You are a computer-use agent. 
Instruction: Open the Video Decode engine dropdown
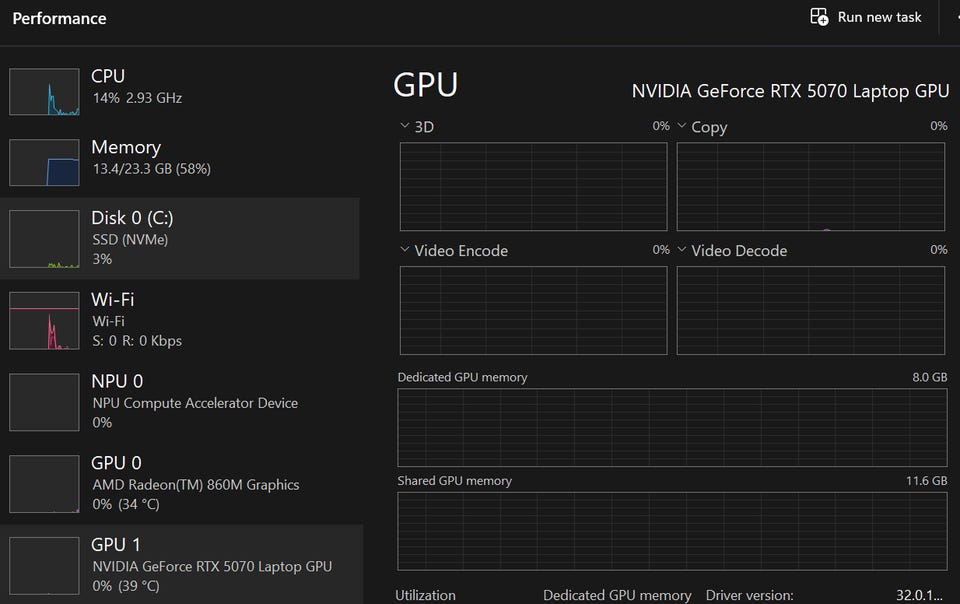pyautogui.click(x=682, y=250)
